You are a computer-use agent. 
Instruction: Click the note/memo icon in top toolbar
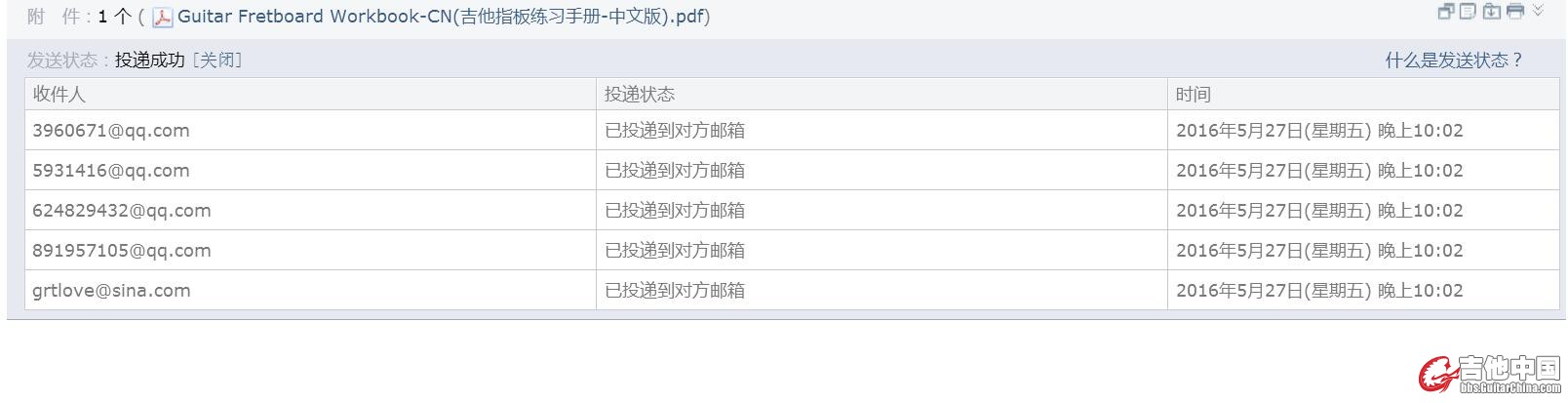(1468, 12)
